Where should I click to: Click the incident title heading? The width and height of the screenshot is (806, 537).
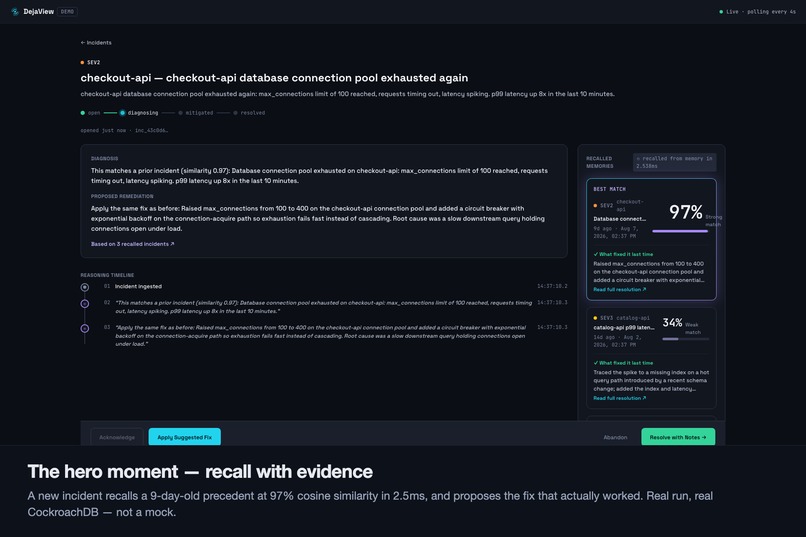(274, 78)
